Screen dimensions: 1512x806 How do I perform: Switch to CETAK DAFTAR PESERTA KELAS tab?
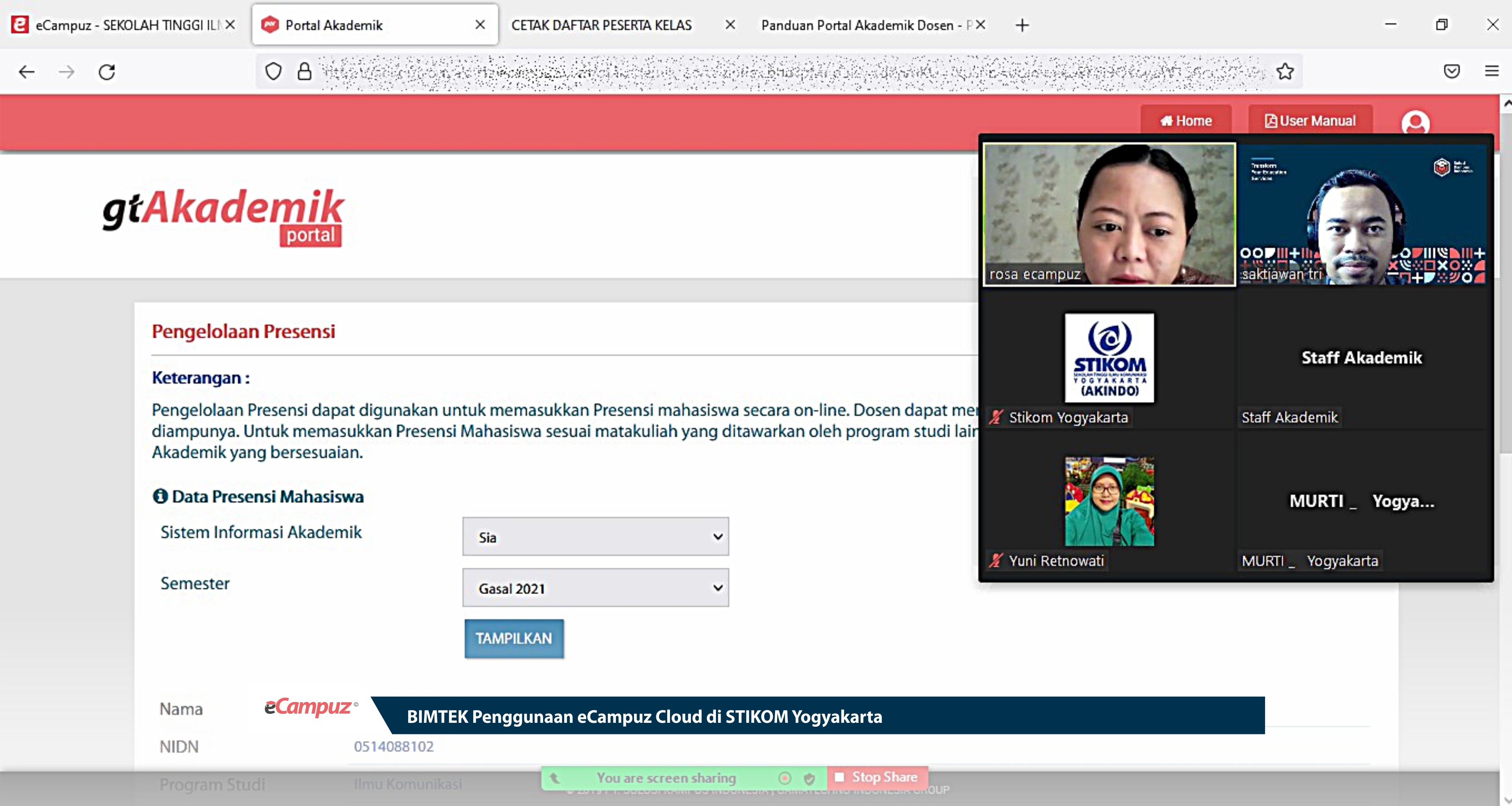[624, 25]
